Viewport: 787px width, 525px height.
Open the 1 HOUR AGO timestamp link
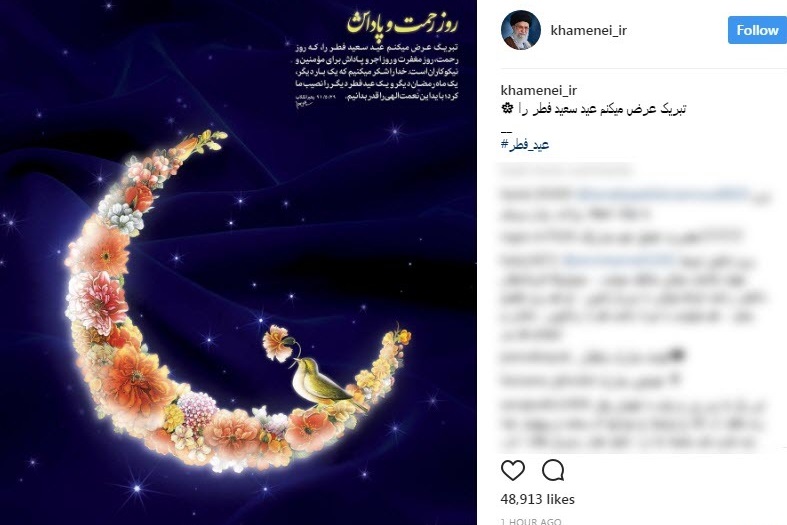(x=531, y=521)
